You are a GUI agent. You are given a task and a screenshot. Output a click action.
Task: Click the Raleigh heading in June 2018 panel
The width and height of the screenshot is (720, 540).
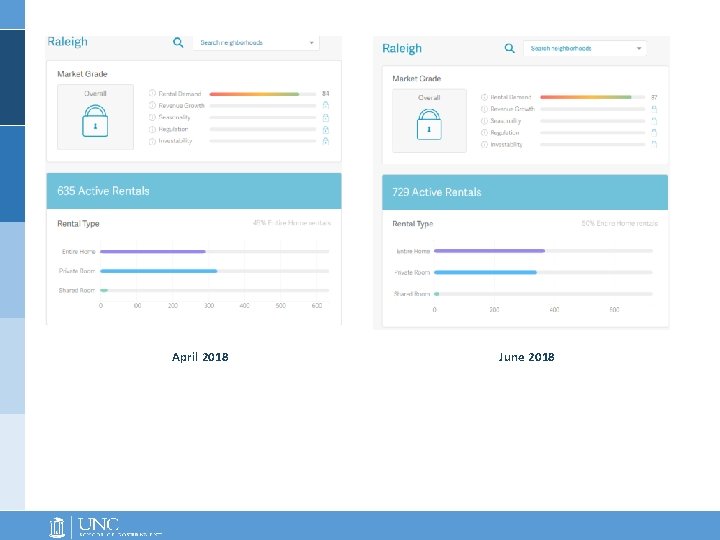coord(402,48)
